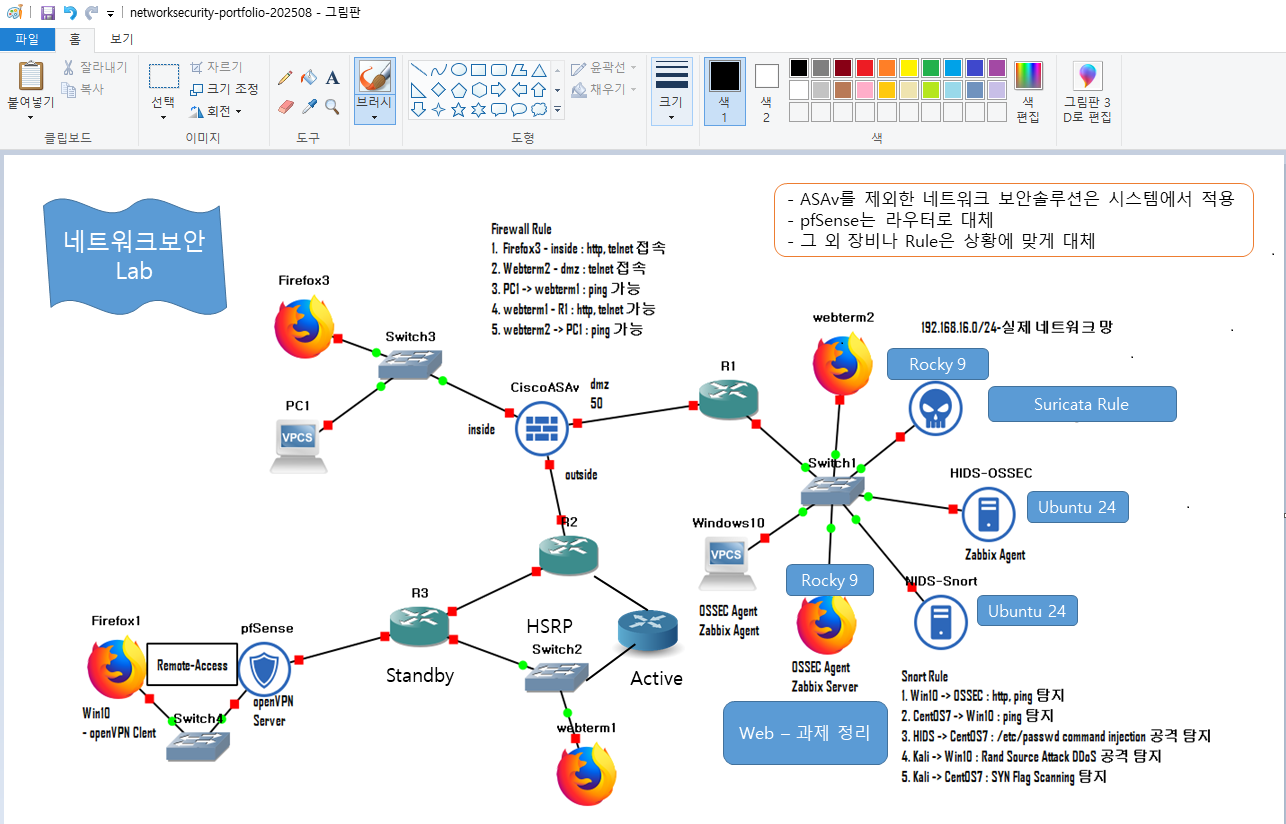Screen dimensions: 1286x824
Task: Select the Curve shape
Action: pos(438,70)
